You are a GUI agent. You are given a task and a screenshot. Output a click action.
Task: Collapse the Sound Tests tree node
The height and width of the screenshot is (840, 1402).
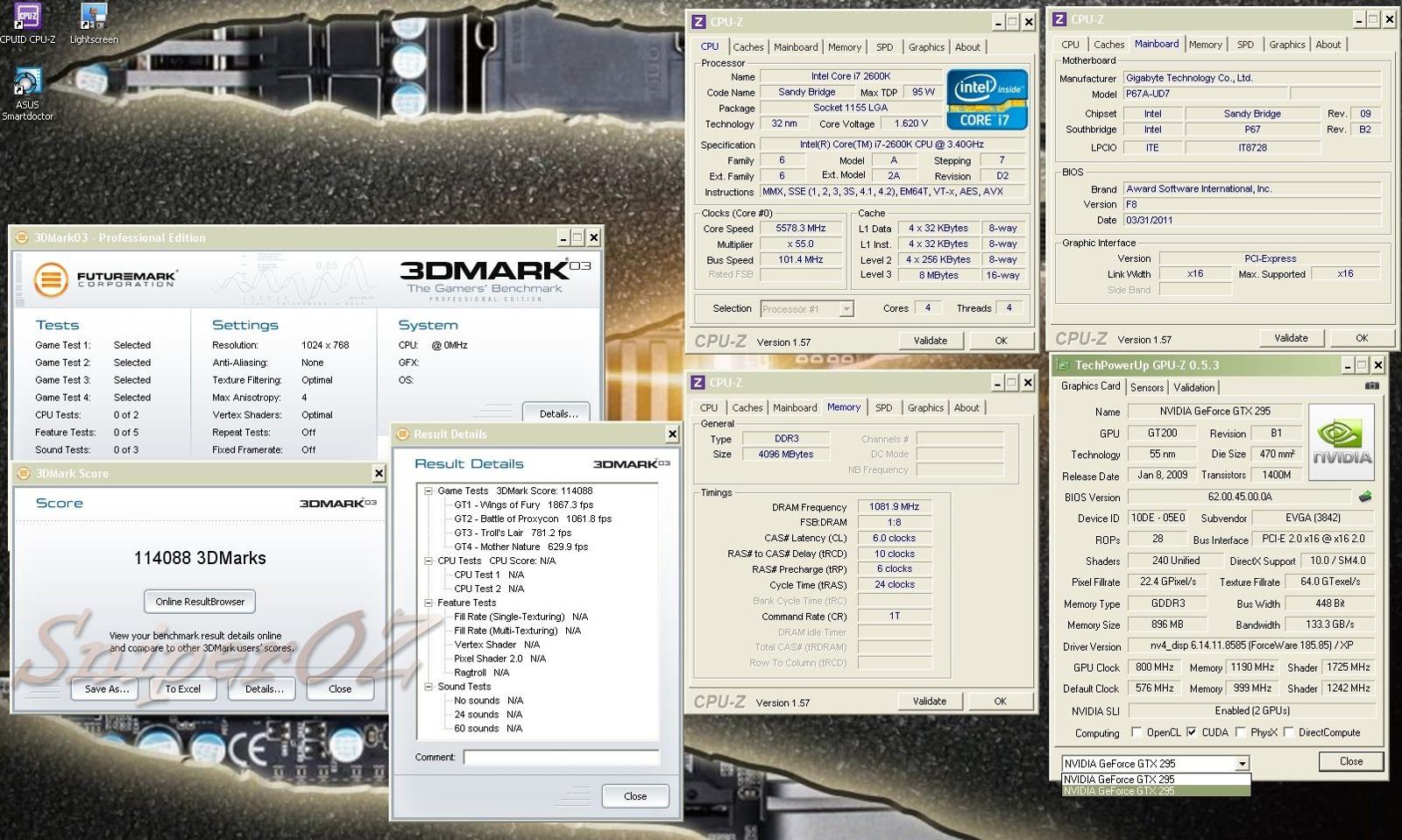pyautogui.click(x=428, y=688)
